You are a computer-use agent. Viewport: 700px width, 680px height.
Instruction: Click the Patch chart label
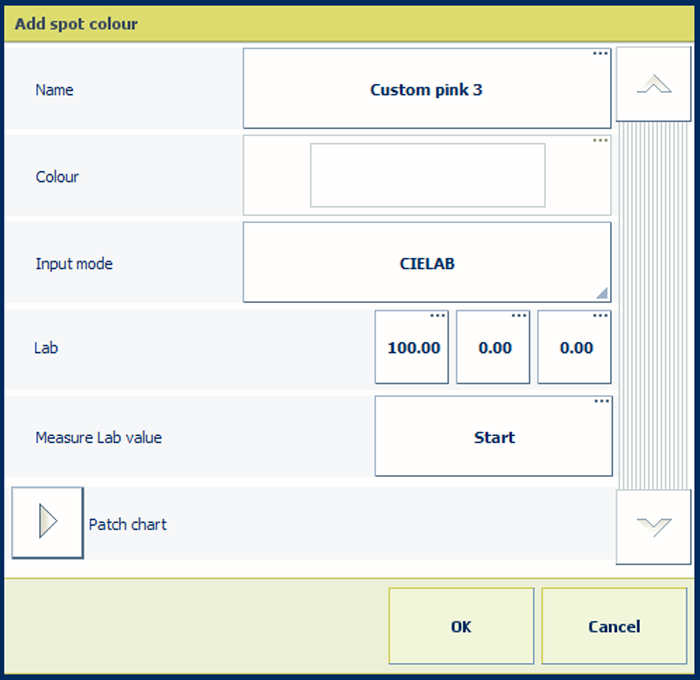pos(127,524)
